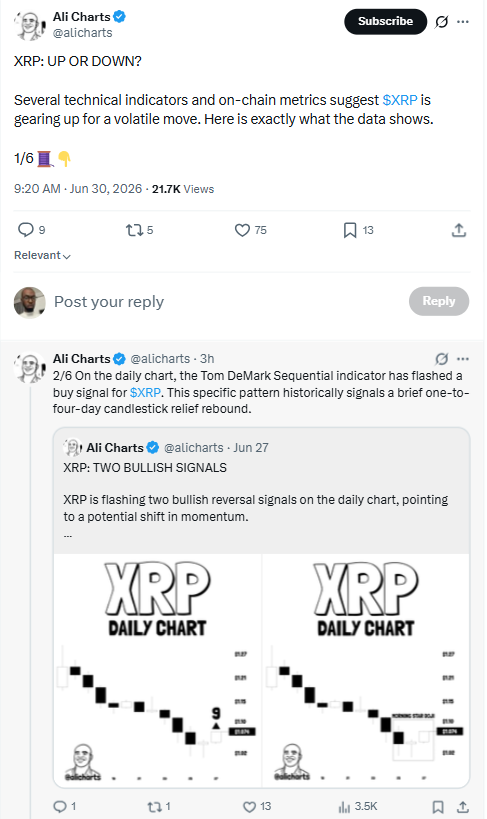Open the $XRP cashtag in the main post
487x819 pixels.
pyautogui.click(x=400, y=100)
